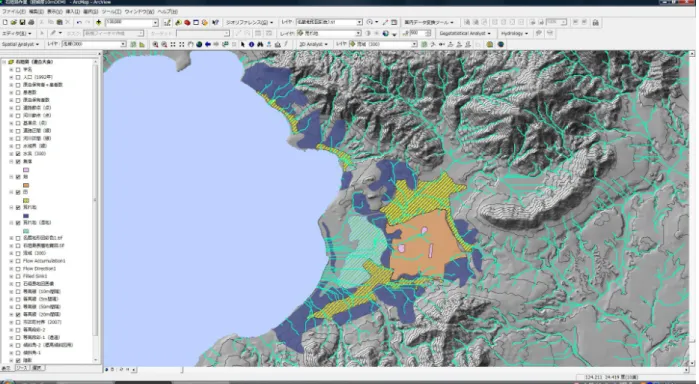Viewport: 699px width, 384px height.
Task: Launch ArcGlobe from 3D Analyst toolbar
Action: tap(501, 44)
